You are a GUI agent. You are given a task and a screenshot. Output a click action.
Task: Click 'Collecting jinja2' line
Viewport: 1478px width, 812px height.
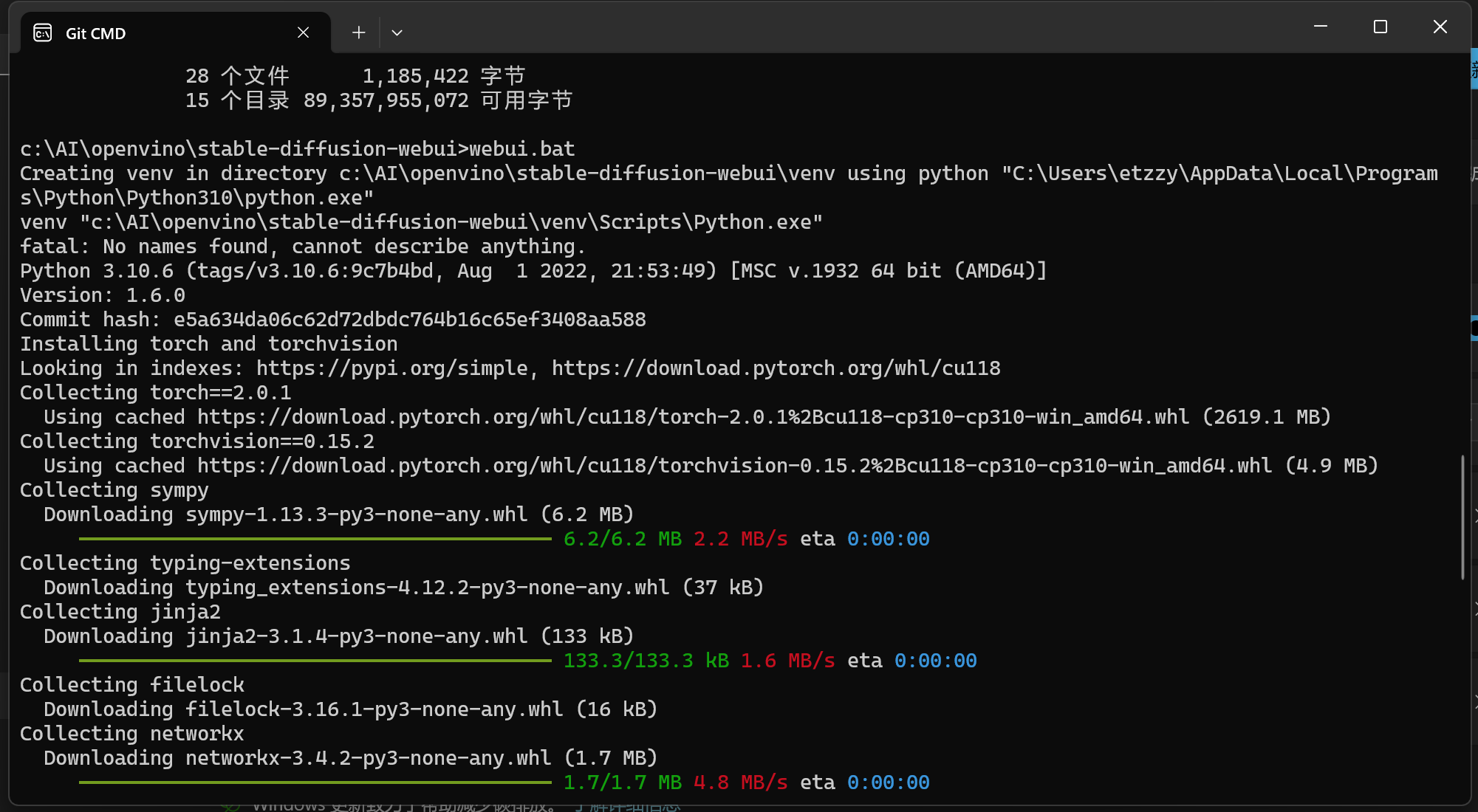pos(120,612)
